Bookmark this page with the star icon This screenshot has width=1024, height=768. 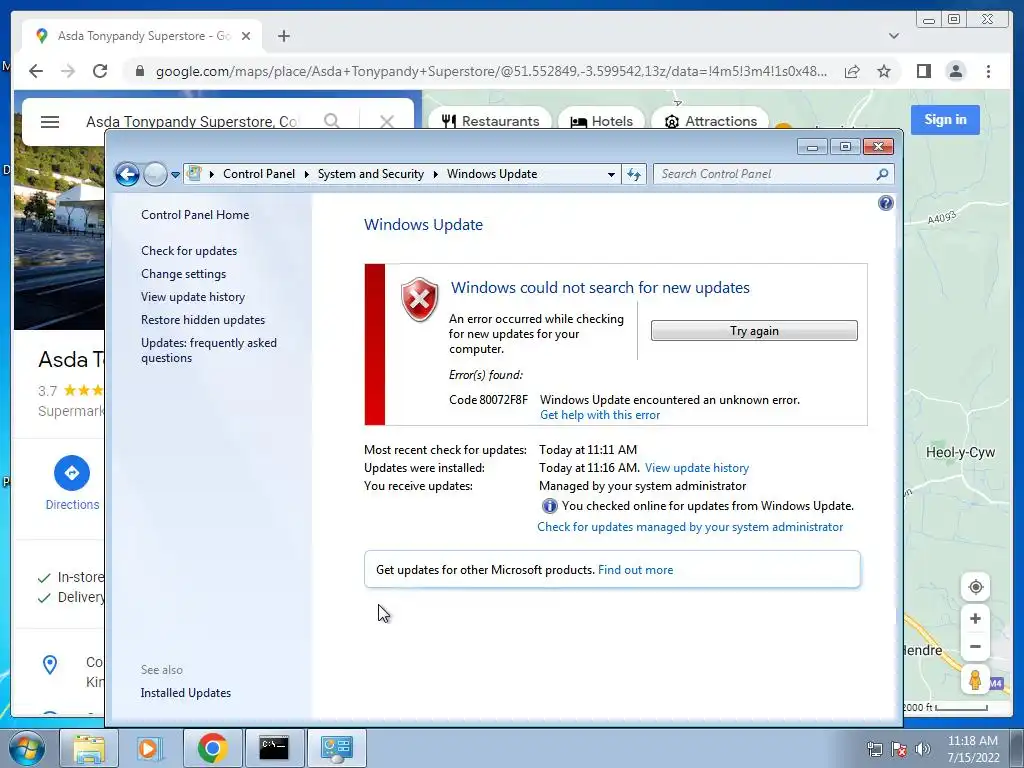884,71
